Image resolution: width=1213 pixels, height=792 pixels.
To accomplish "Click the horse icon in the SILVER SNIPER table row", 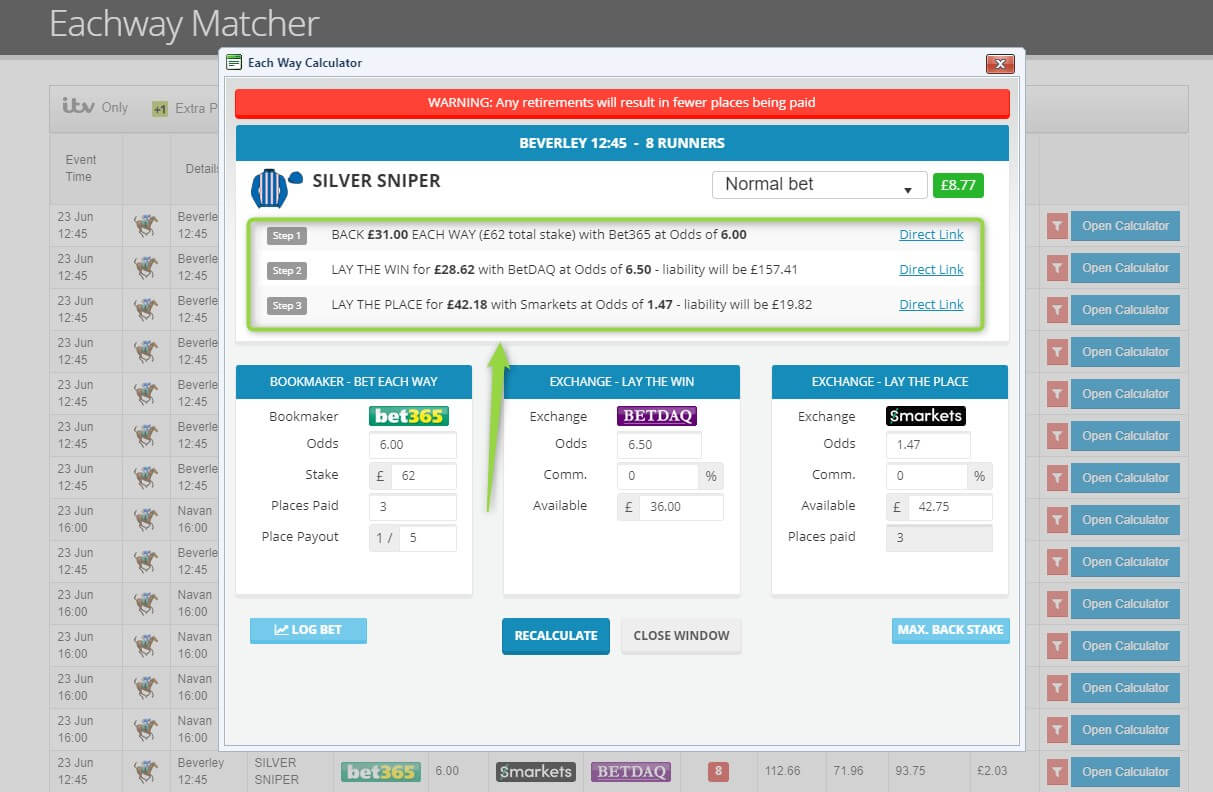I will point(146,772).
